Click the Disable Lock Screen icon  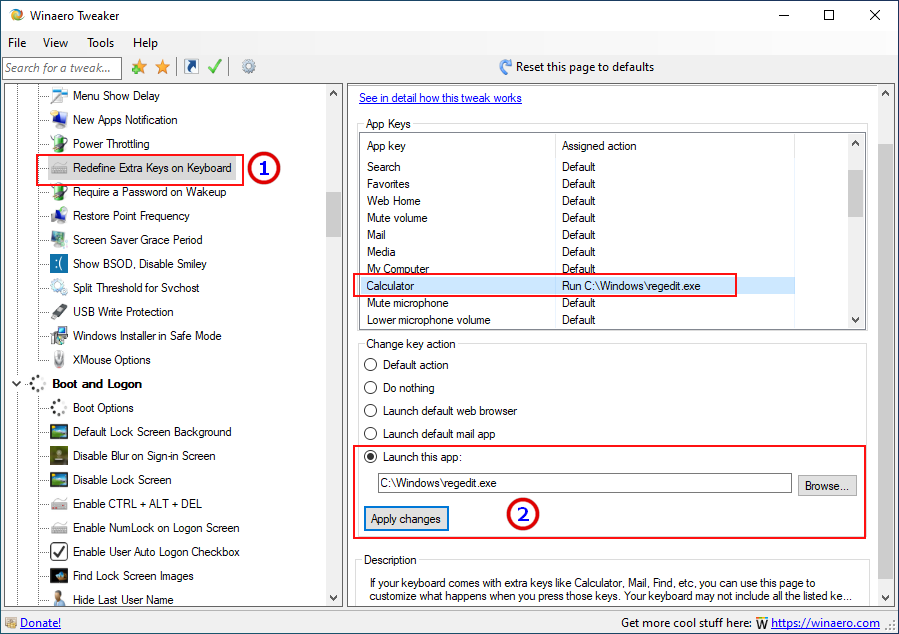click(58, 480)
